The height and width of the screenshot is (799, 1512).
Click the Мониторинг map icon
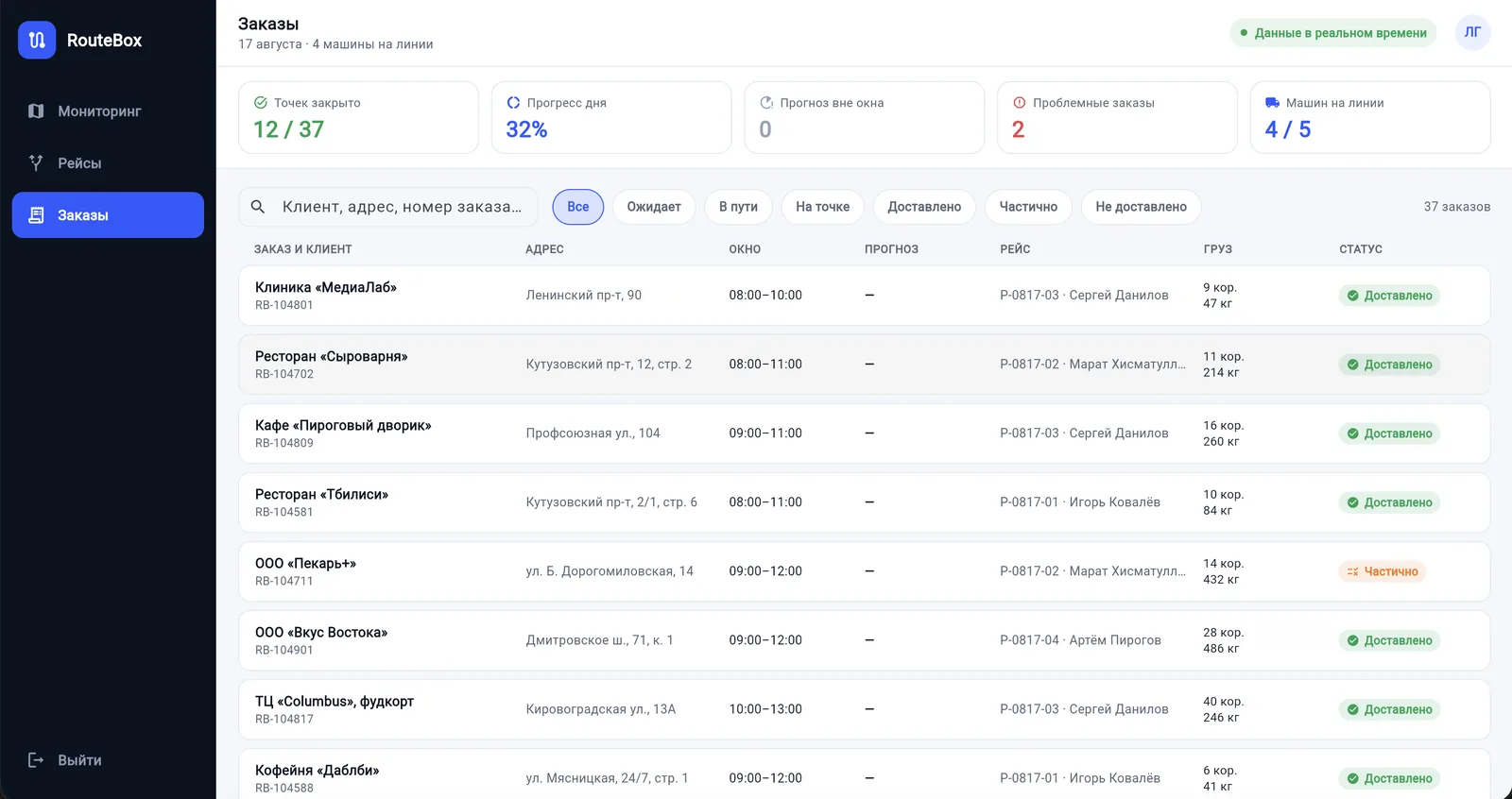(x=36, y=111)
